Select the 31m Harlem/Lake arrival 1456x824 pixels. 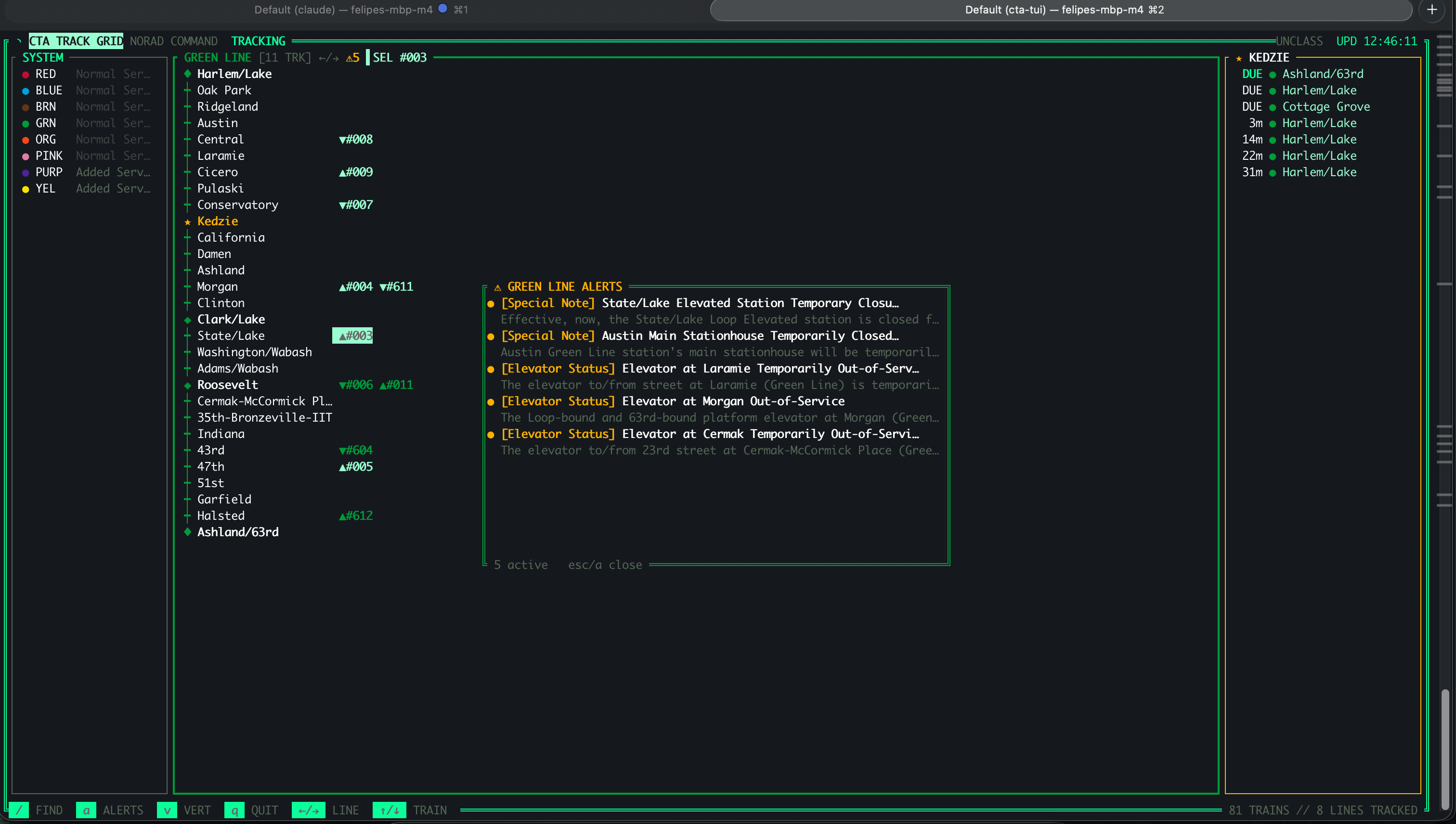1299,172
